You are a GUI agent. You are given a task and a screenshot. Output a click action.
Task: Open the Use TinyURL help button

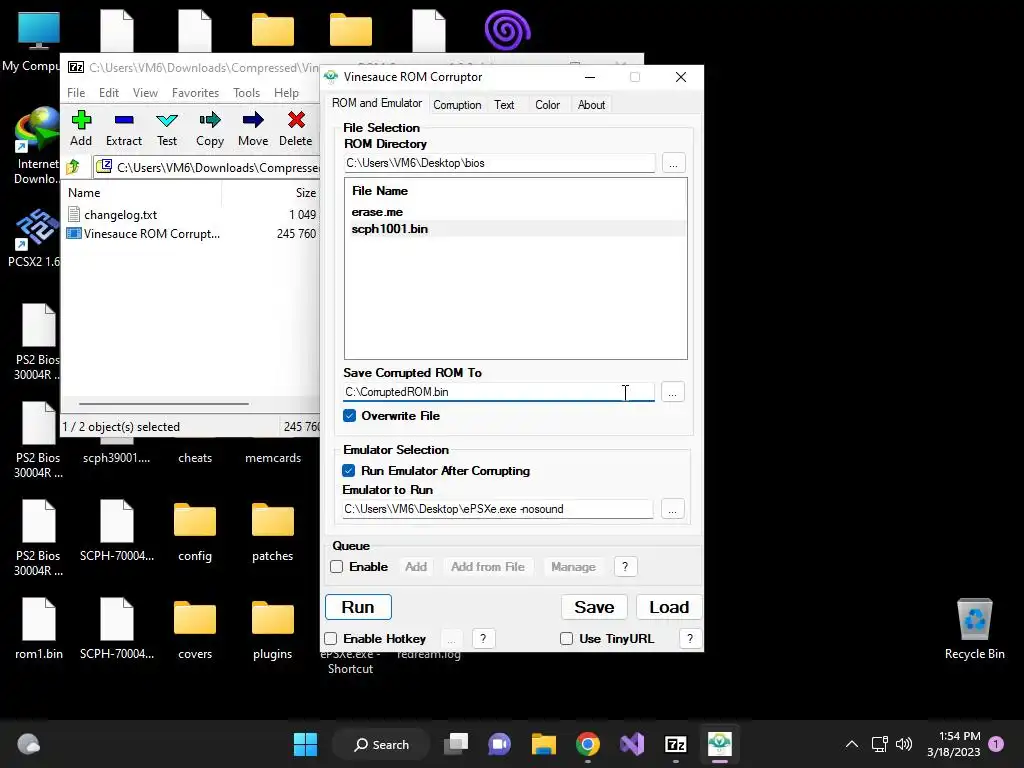pos(690,639)
